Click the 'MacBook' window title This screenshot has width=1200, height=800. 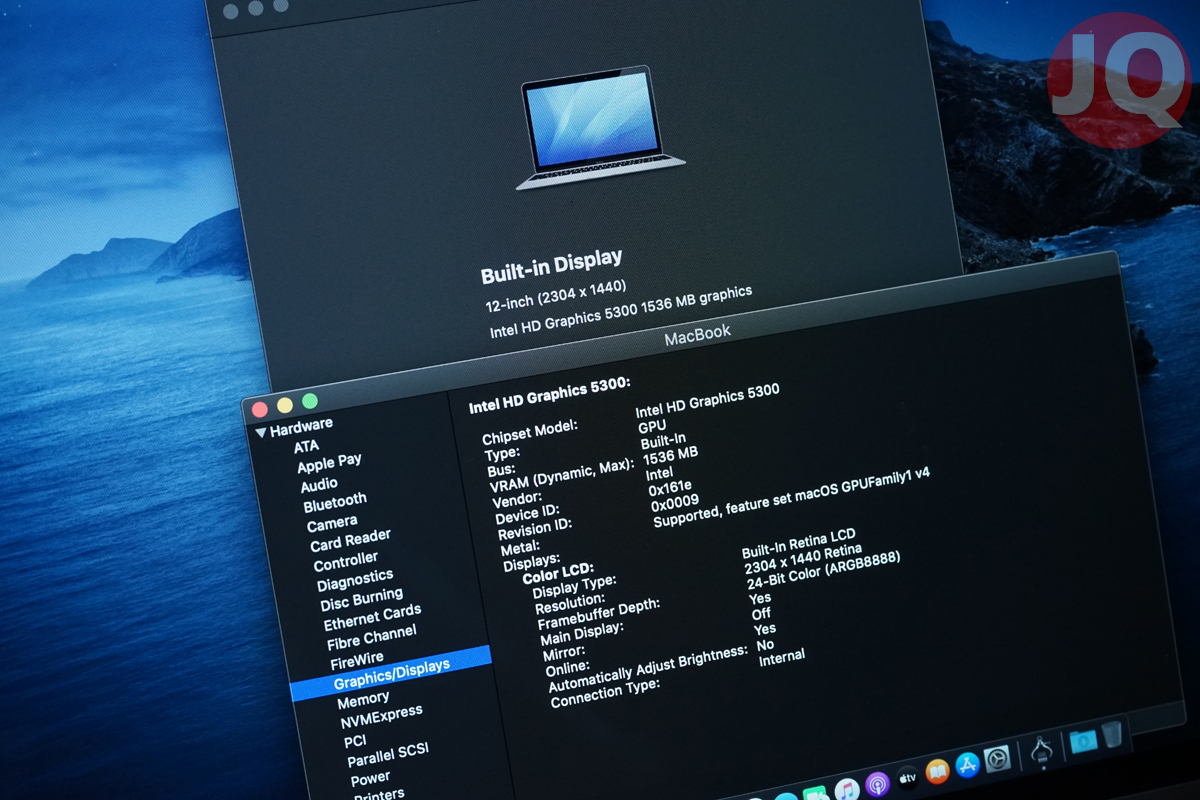(698, 334)
